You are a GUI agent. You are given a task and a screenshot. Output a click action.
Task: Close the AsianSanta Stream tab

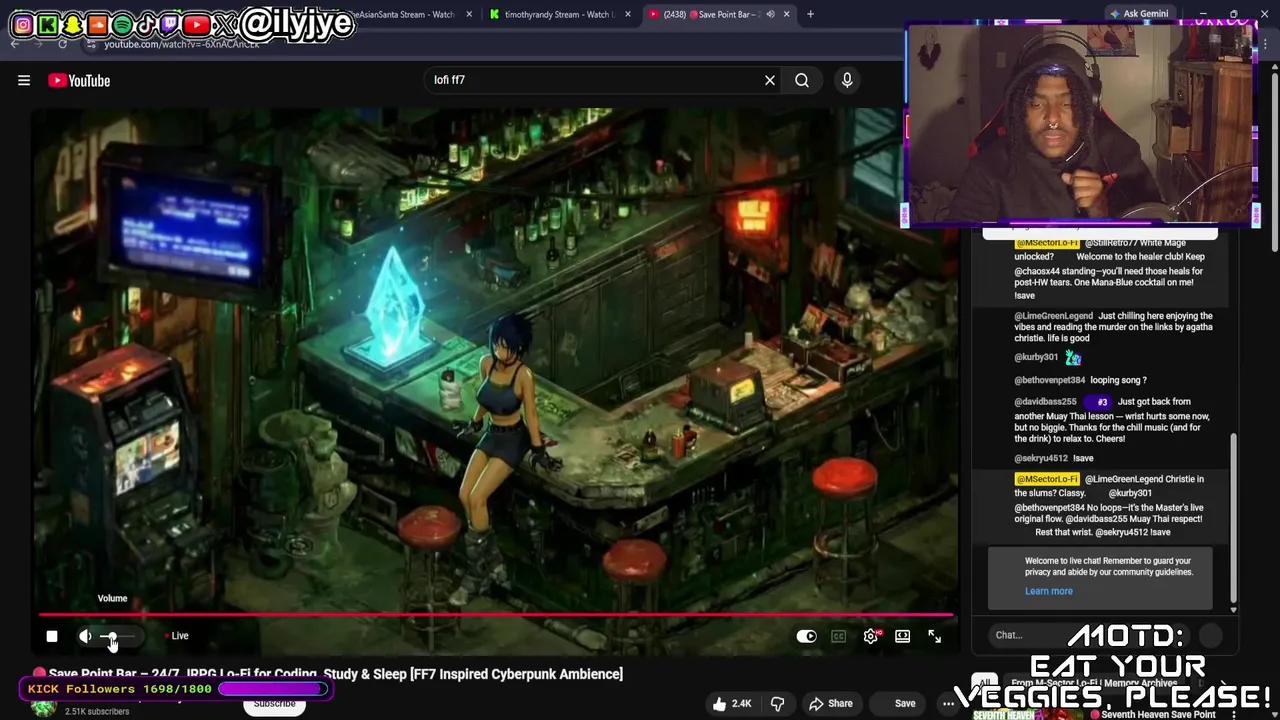click(469, 14)
